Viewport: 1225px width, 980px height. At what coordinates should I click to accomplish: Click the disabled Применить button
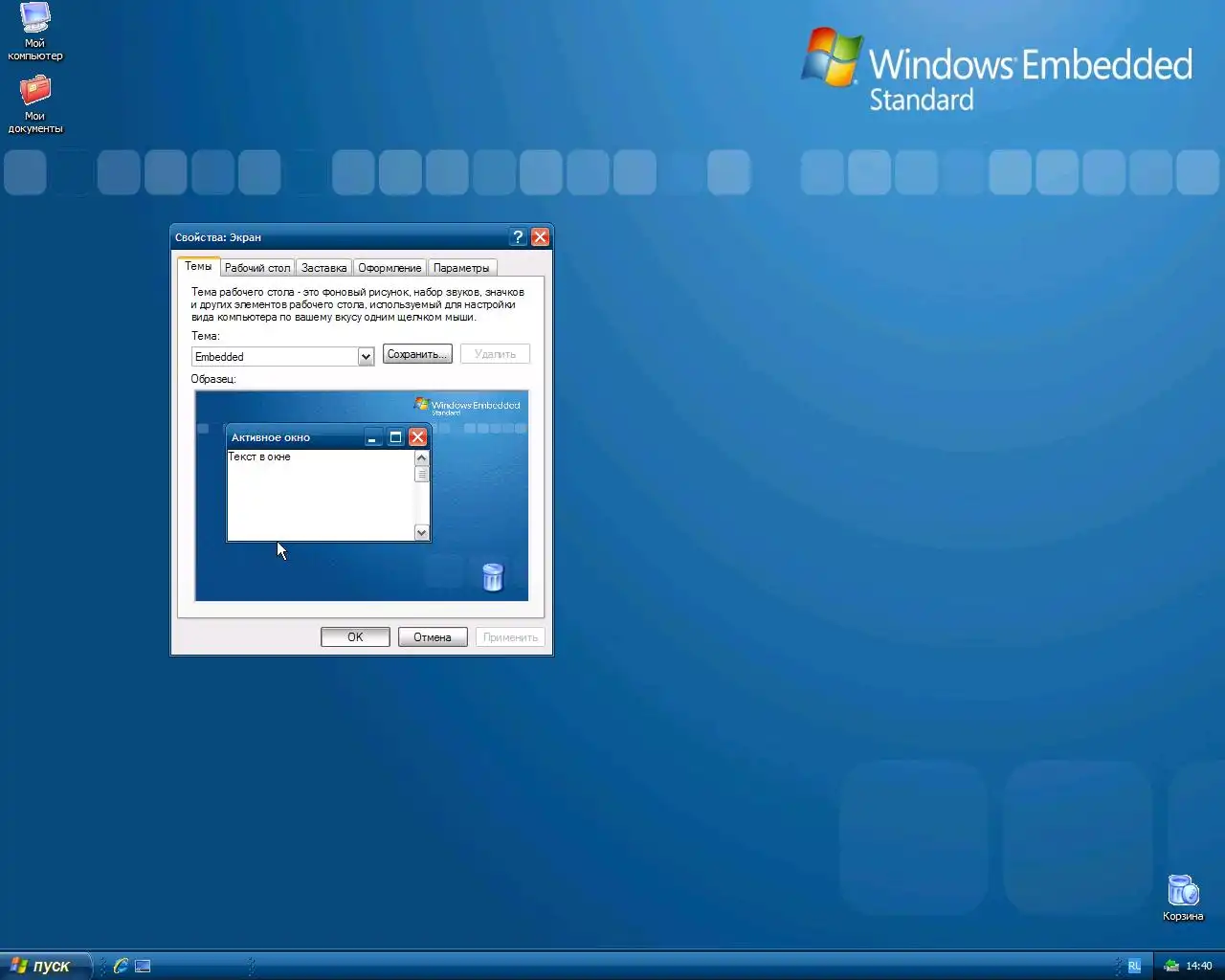pyautogui.click(x=510, y=637)
